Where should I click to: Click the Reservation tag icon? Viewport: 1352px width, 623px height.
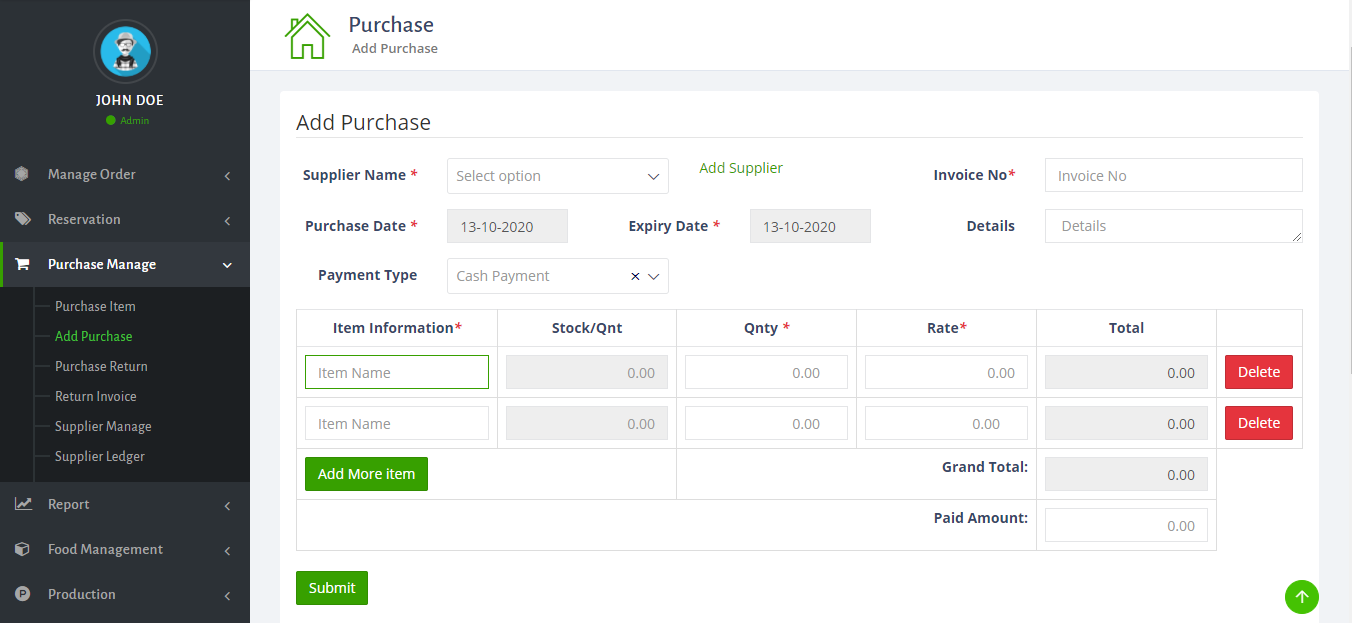click(22, 219)
